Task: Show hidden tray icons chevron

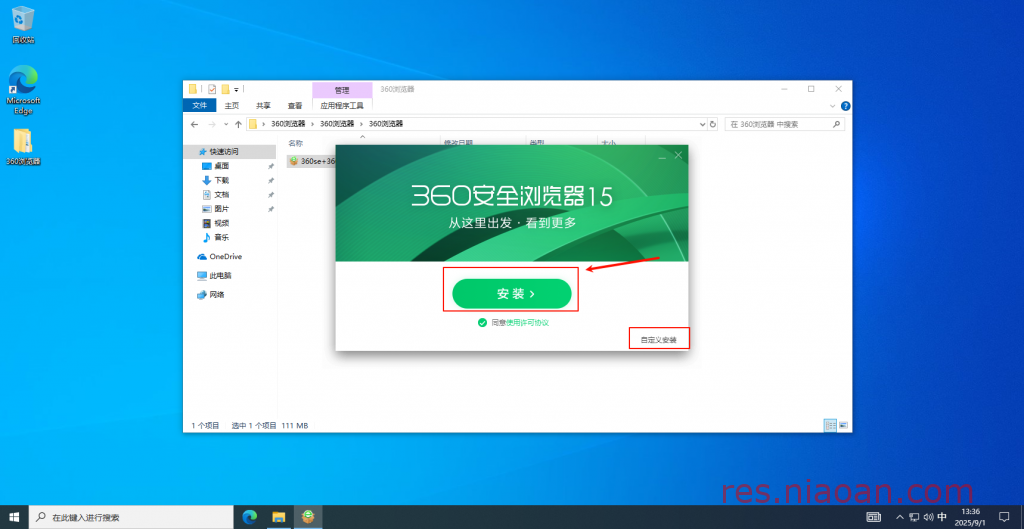Action: coord(899,517)
